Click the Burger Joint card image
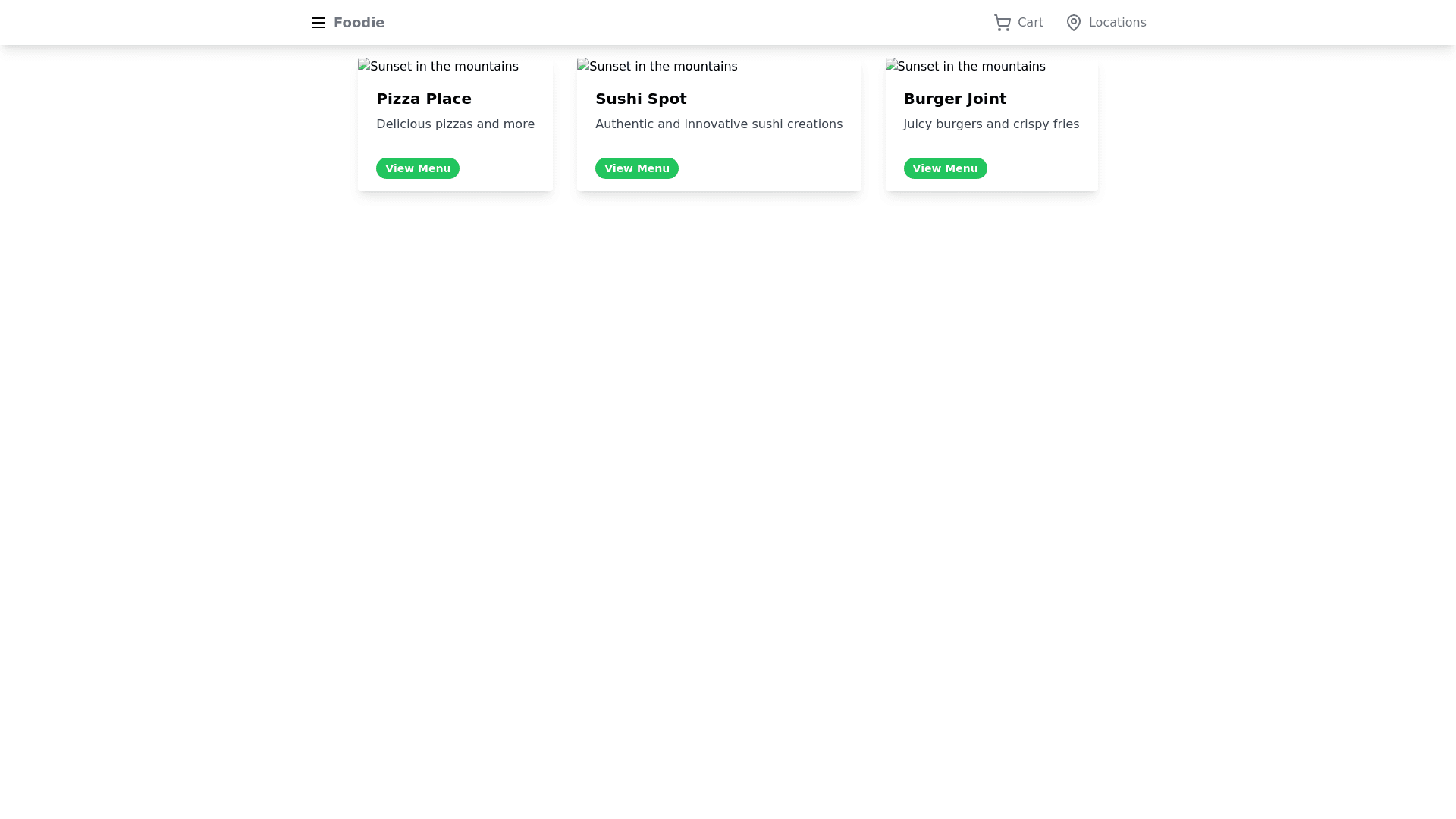Viewport: 1456px width, 819px height. coord(965,67)
